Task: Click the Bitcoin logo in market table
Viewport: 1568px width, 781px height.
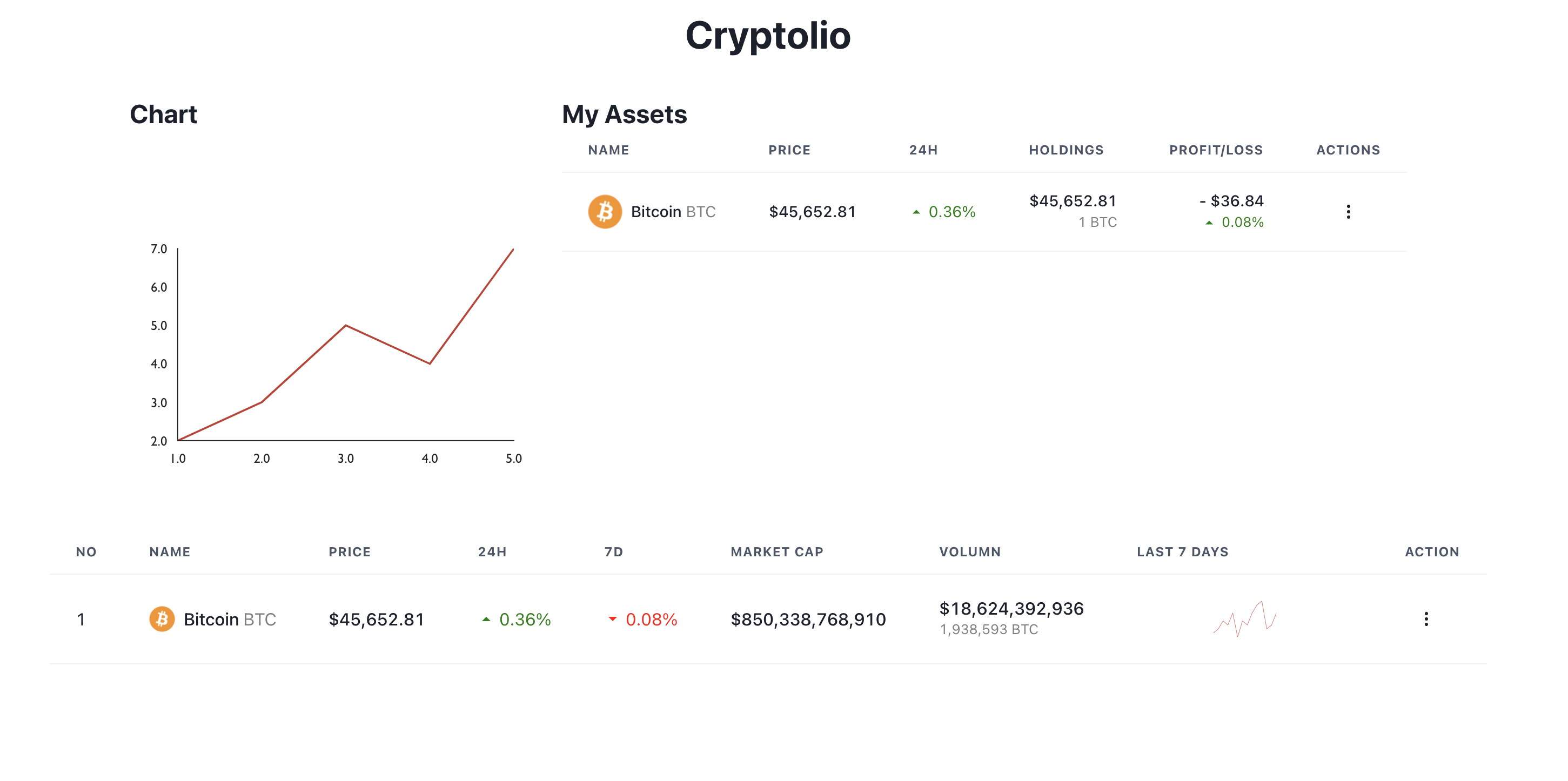Action: click(162, 618)
